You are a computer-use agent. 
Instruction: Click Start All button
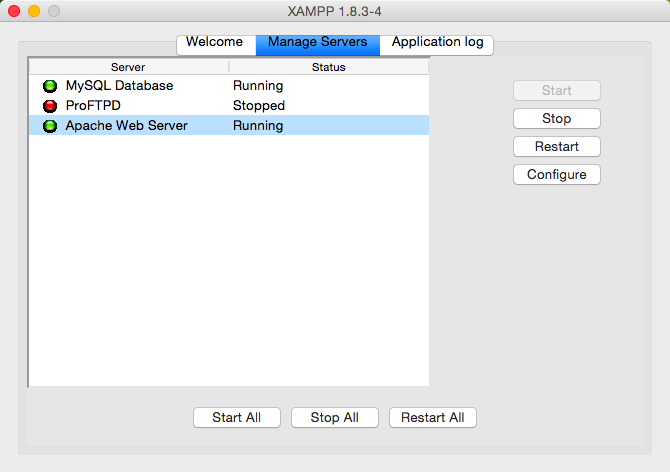pyautogui.click(x=237, y=417)
